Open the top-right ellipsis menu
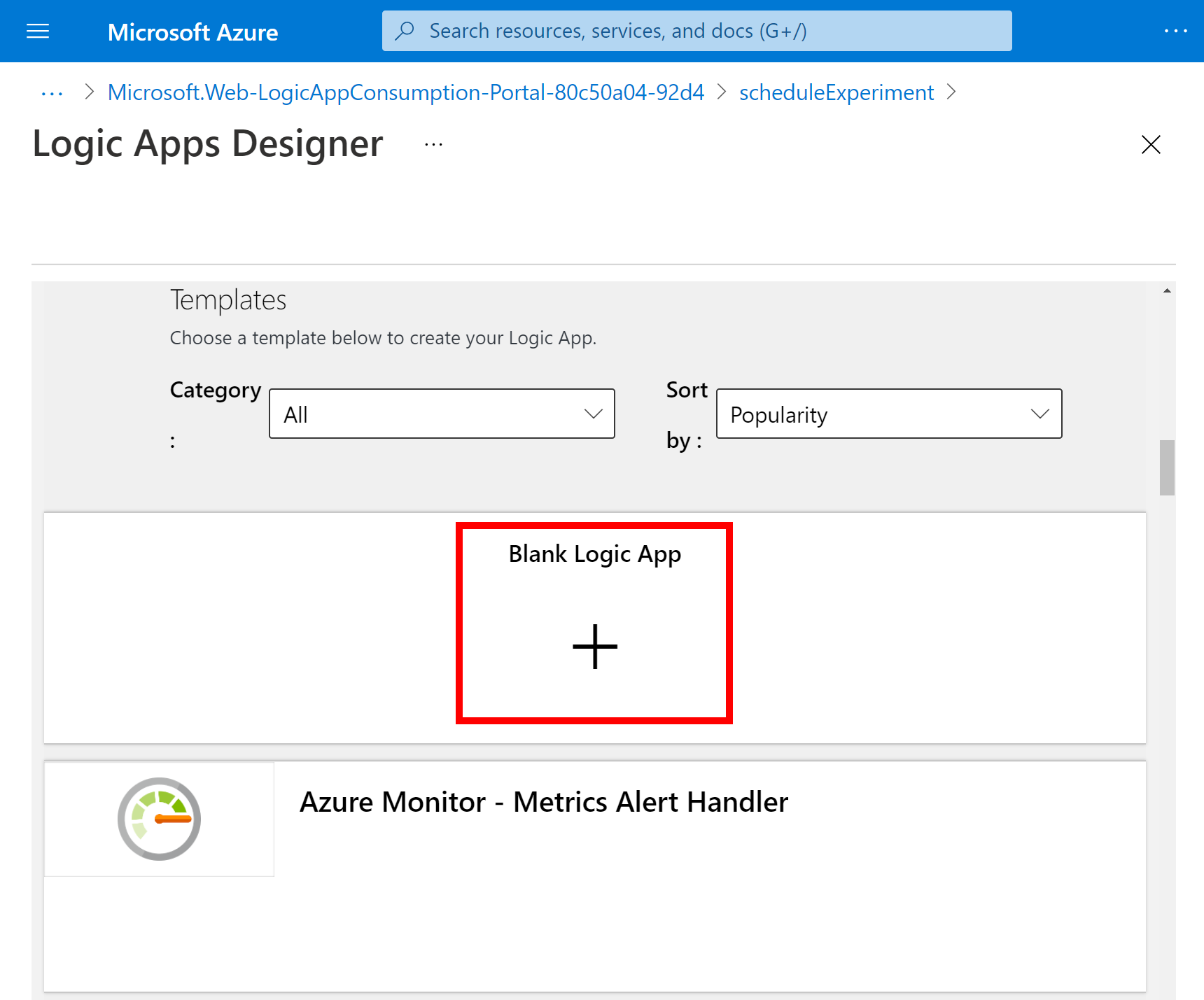The width and height of the screenshot is (1204, 1000). pyautogui.click(x=1175, y=31)
